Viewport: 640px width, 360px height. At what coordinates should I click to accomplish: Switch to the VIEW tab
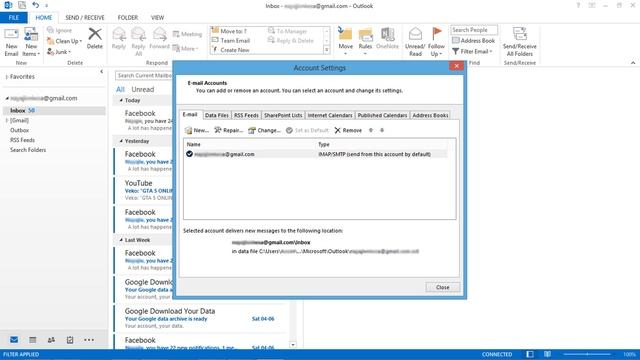click(x=157, y=18)
